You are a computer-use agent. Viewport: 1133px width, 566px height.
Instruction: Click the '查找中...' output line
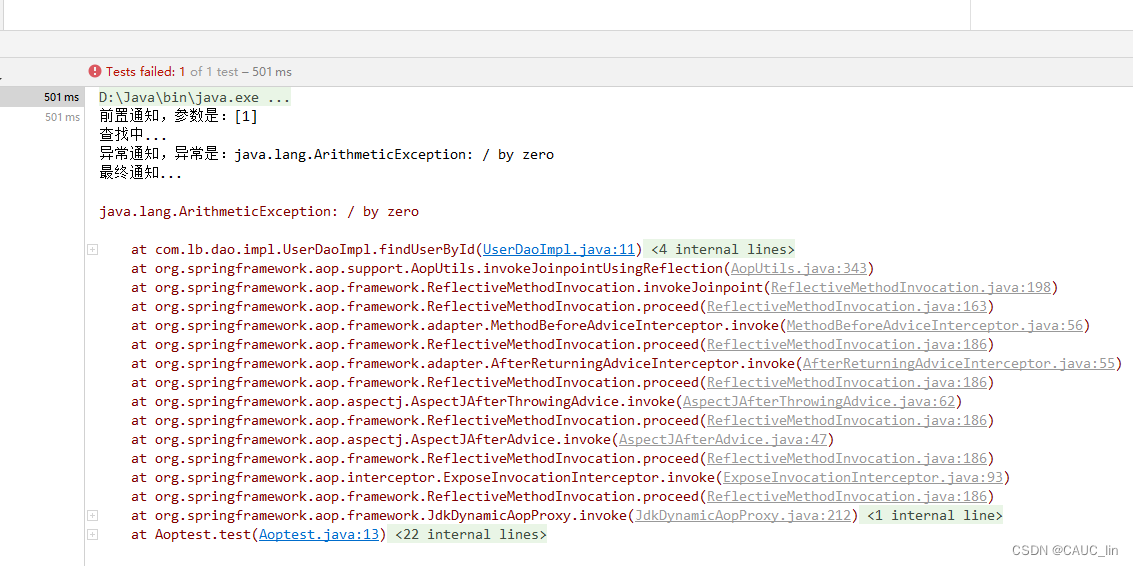133,135
